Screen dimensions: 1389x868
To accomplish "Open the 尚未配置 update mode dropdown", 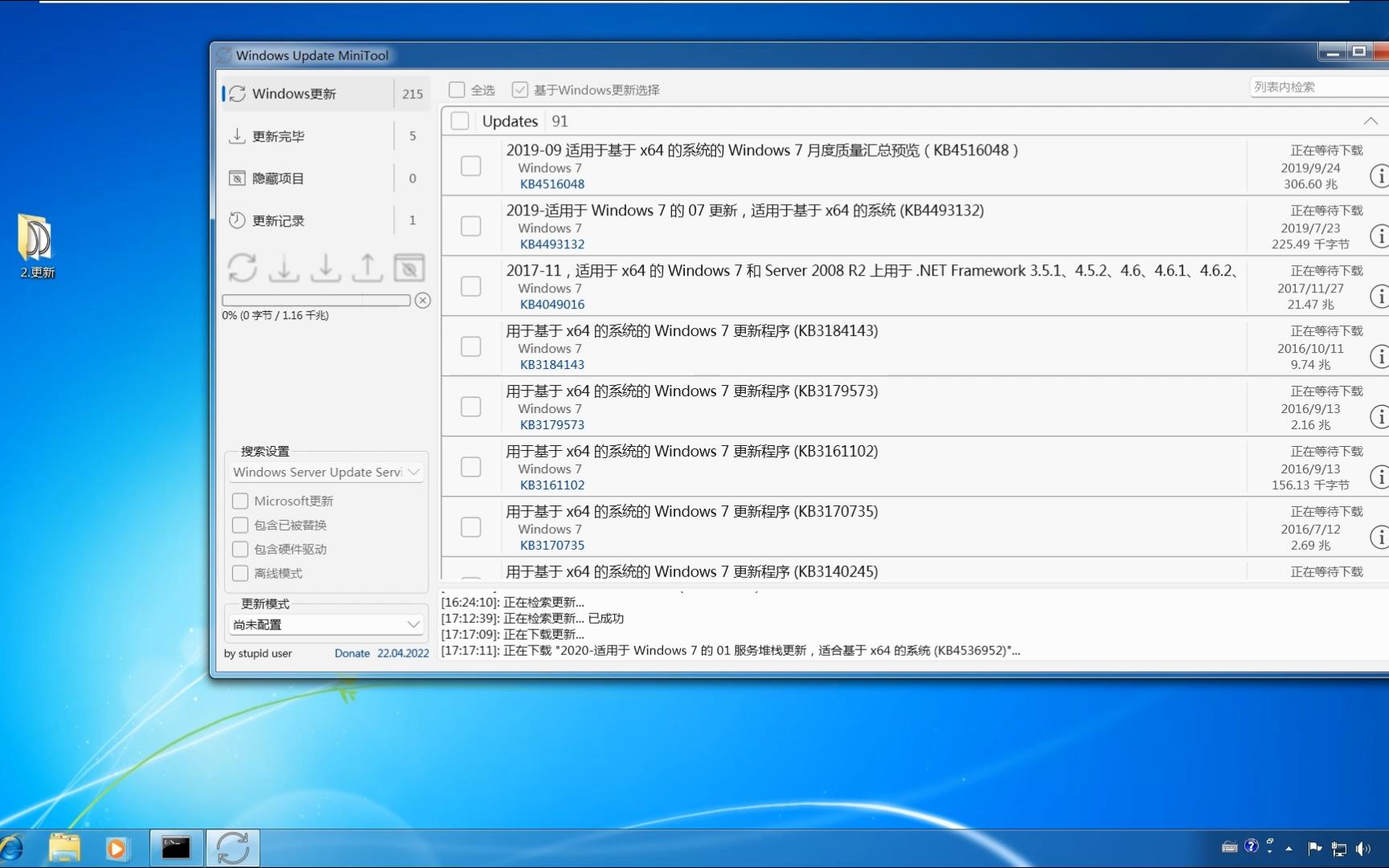I will [326, 624].
